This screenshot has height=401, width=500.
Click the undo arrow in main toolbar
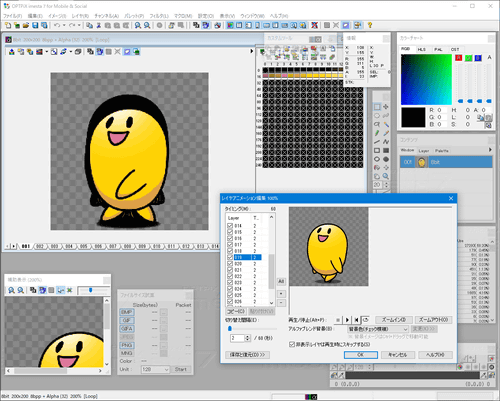tap(57, 25)
